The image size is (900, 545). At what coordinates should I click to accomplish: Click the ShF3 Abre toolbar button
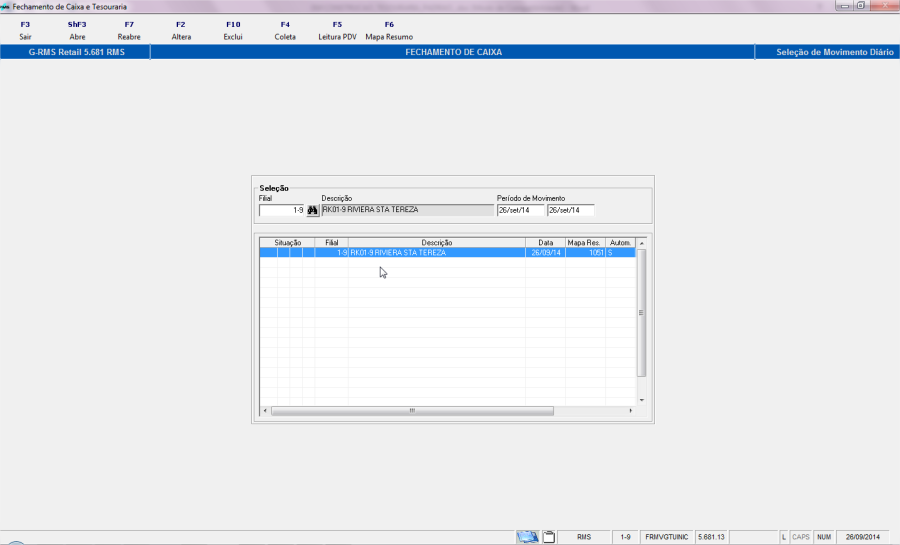pyautogui.click(x=77, y=30)
